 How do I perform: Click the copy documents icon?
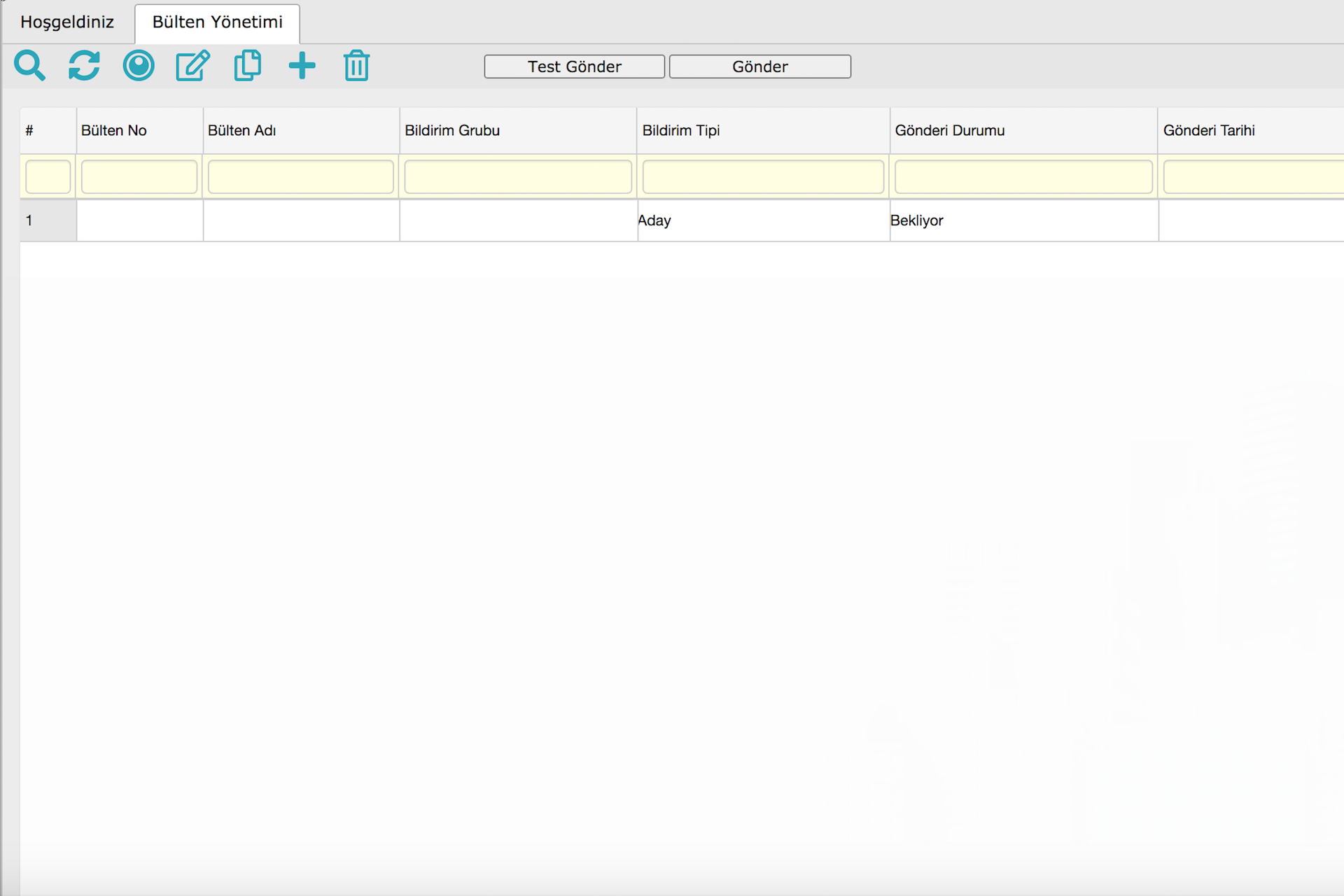pyautogui.click(x=247, y=66)
